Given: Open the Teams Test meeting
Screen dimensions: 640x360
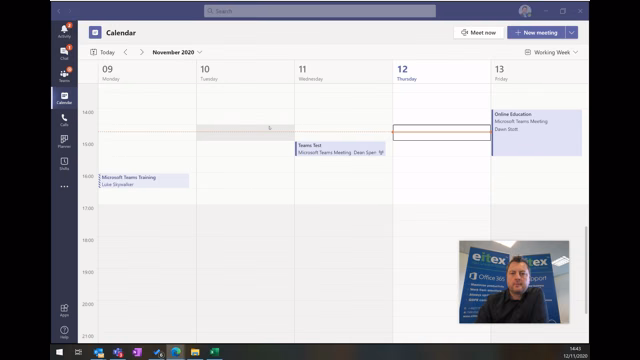Looking at the screenshot, I should click(x=340, y=149).
